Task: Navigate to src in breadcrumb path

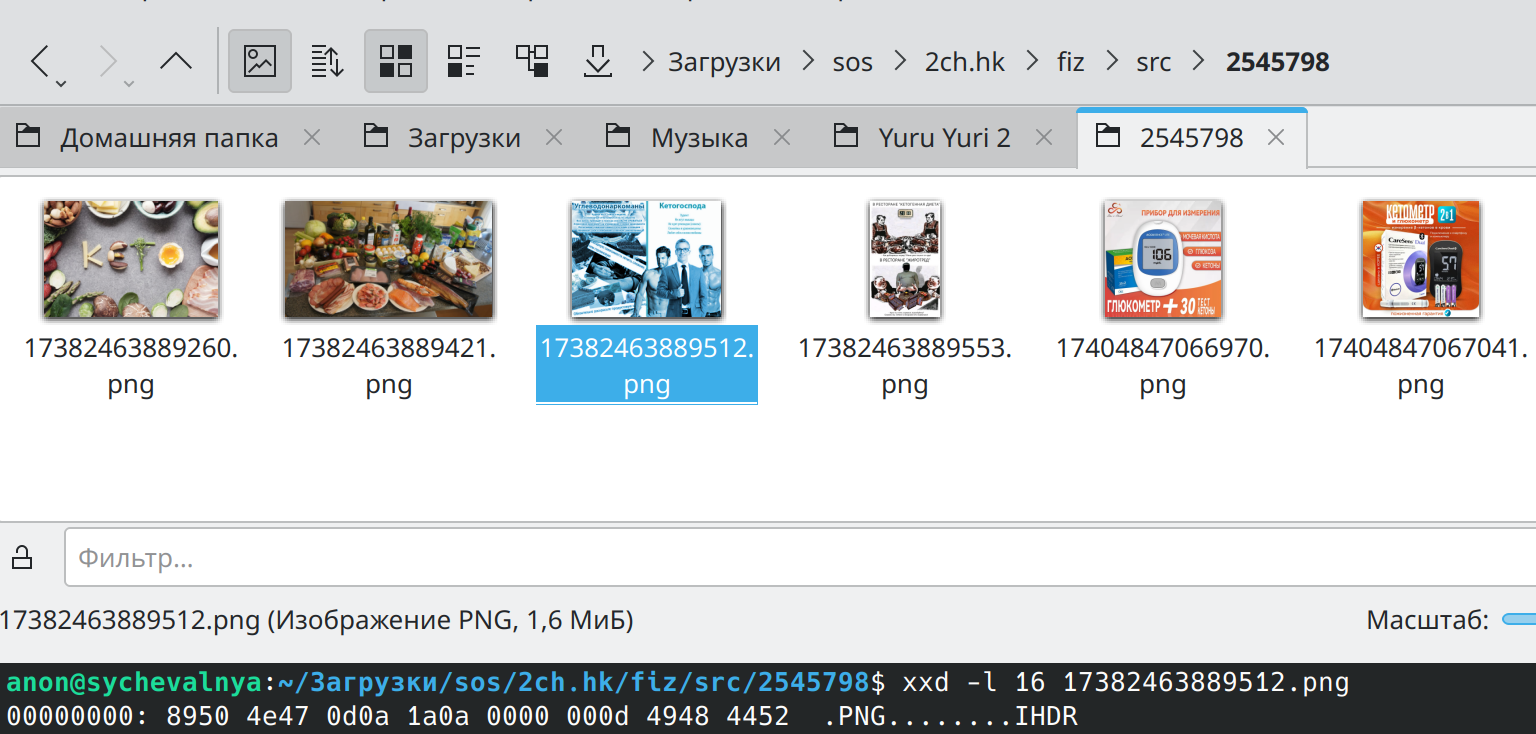Action: coord(1154,62)
